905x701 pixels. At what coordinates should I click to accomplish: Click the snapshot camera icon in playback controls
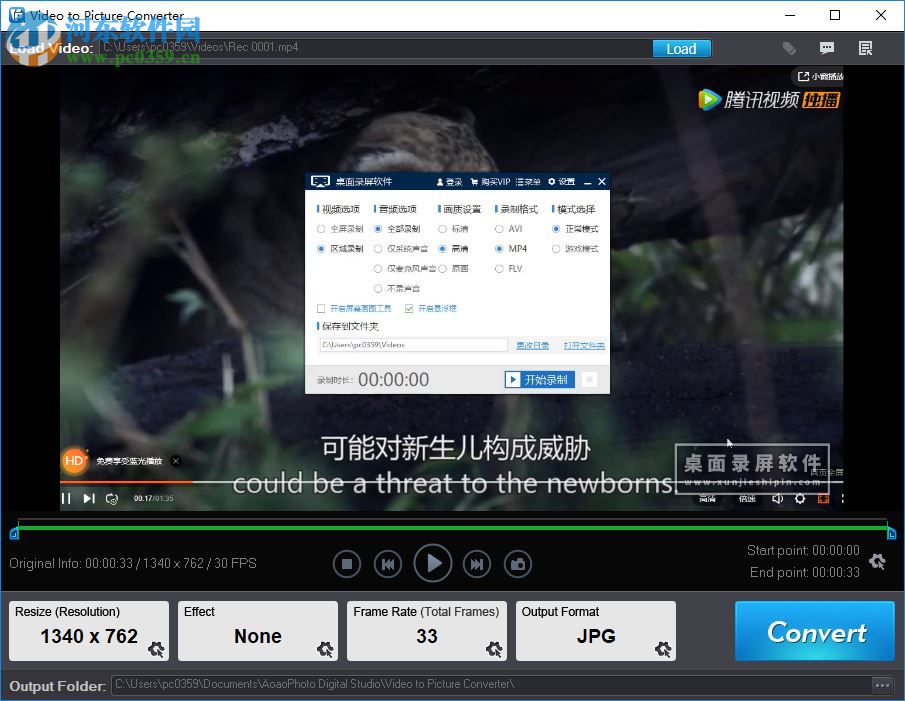517,564
